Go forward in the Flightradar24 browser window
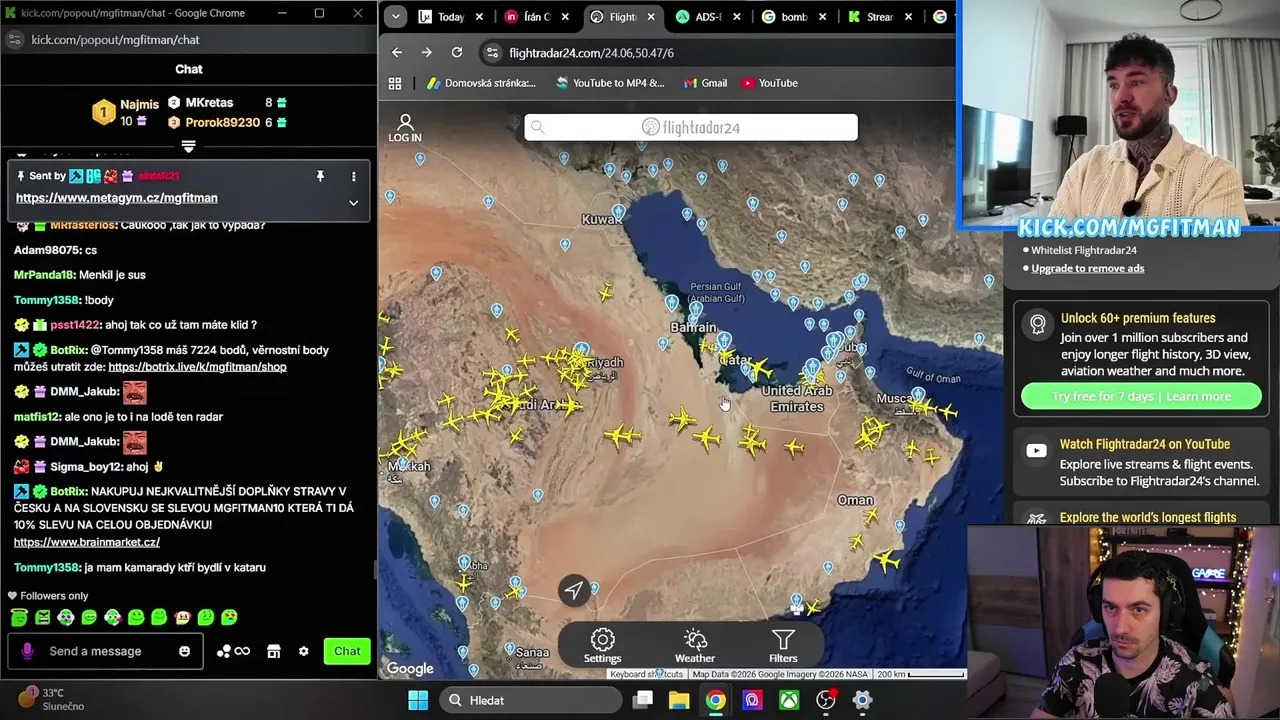1280x720 pixels. point(427,52)
